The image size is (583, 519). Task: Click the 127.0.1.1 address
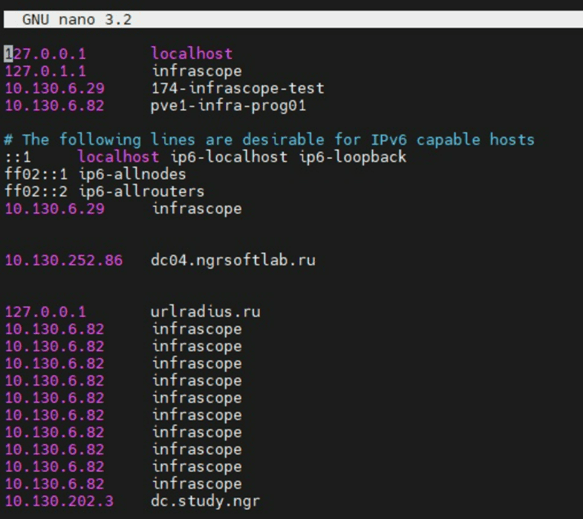point(45,71)
